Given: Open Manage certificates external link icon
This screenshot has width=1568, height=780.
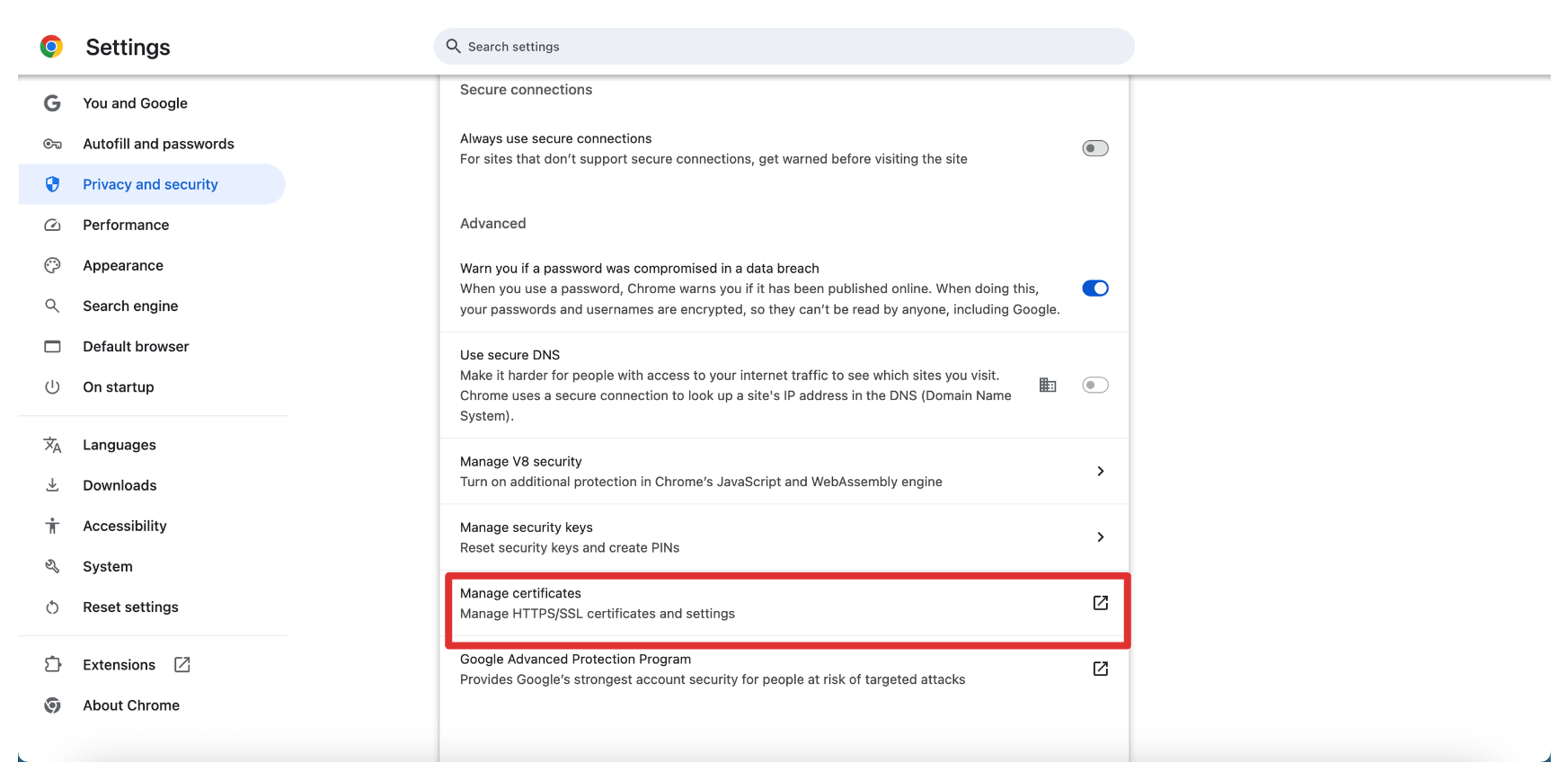Looking at the screenshot, I should (1100, 603).
